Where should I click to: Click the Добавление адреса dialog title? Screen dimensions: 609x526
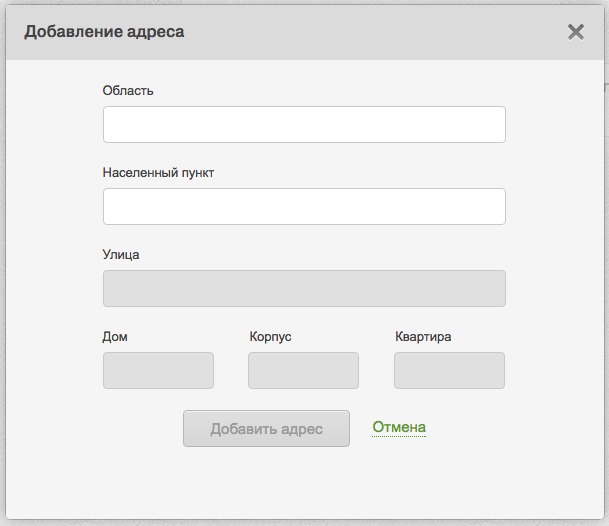click(104, 32)
